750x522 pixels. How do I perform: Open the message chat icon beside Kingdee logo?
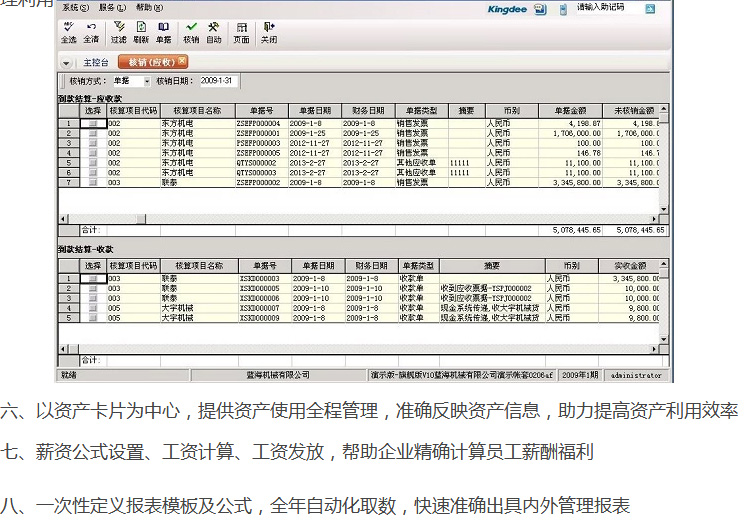pos(540,9)
